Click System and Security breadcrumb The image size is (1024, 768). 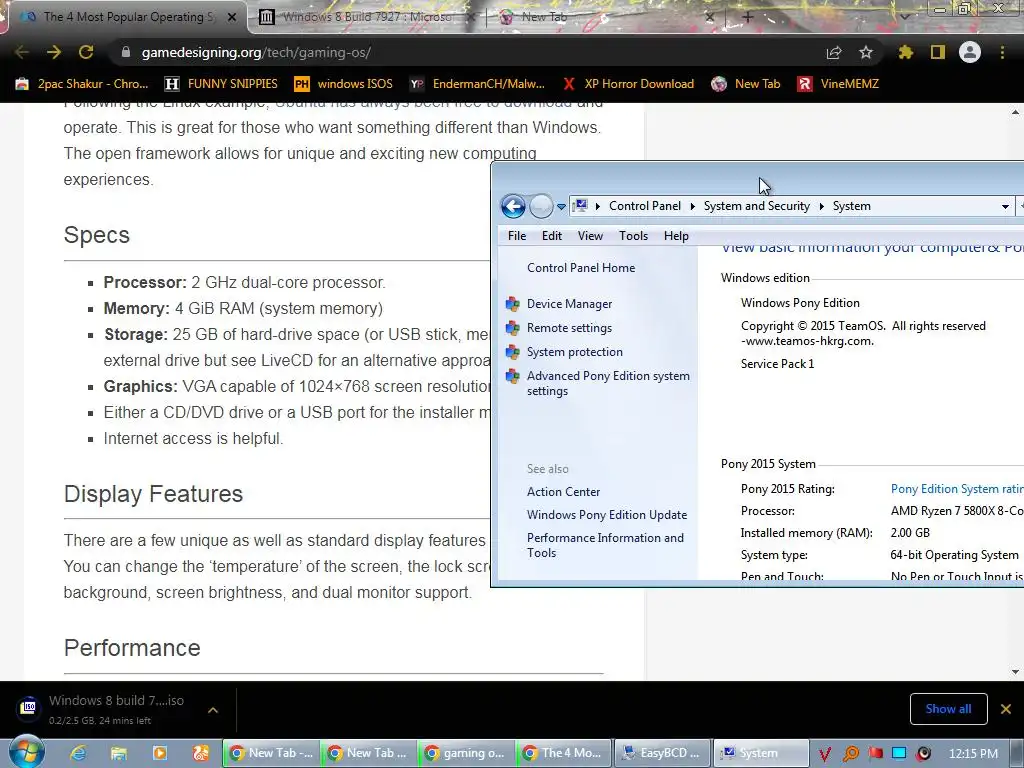pos(756,206)
